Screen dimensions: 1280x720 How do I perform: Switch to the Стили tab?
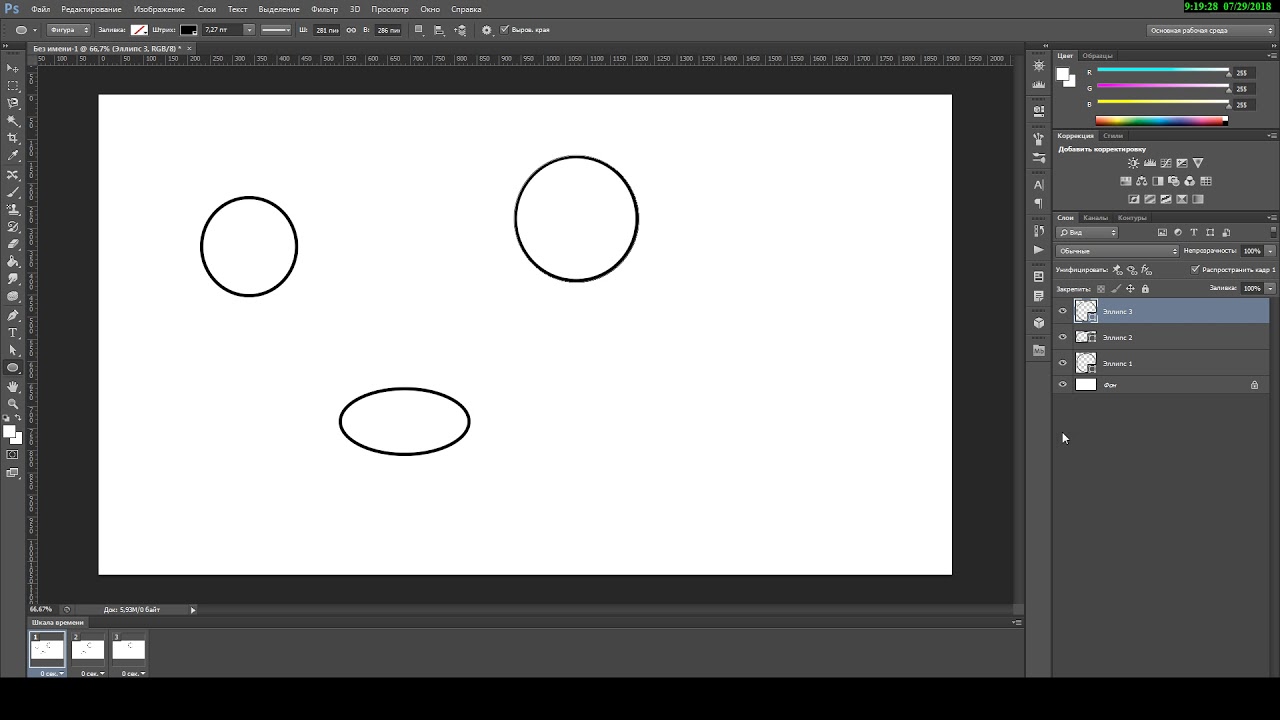pyautogui.click(x=1113, y=136)
